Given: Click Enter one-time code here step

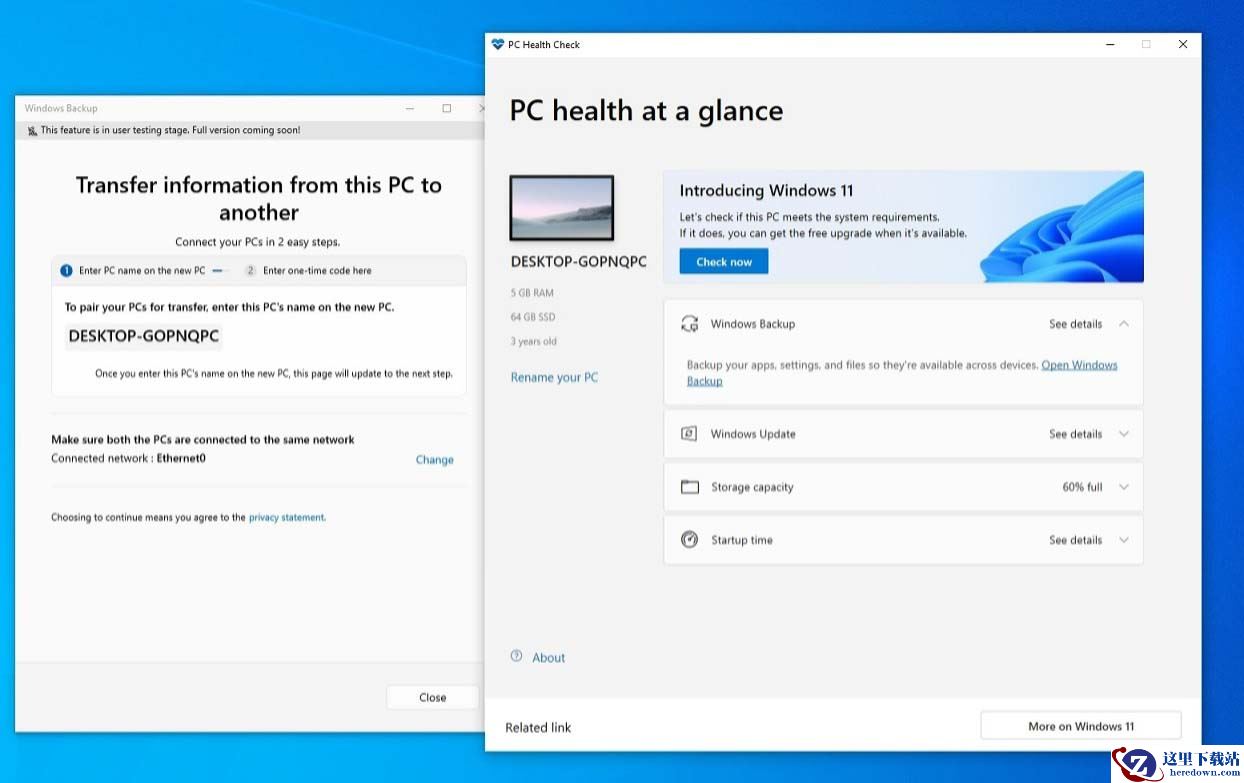Looking at the screenshot, I should point(317,270).
